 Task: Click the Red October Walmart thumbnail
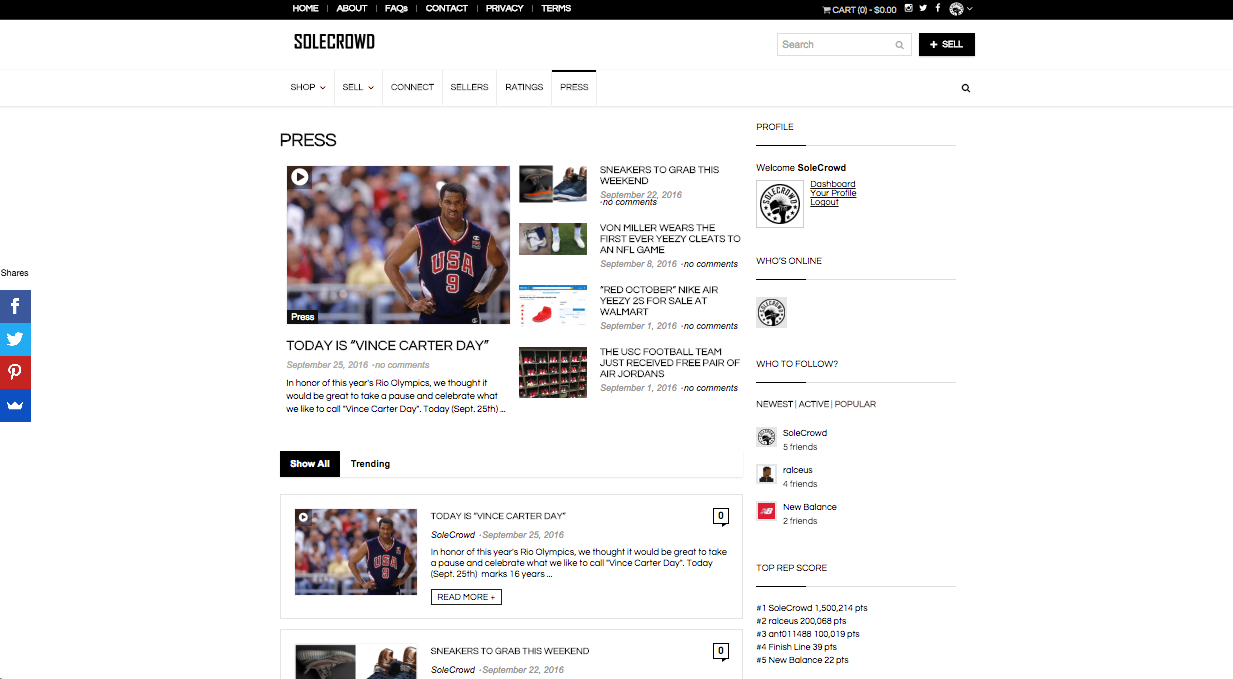coord(553,304)
